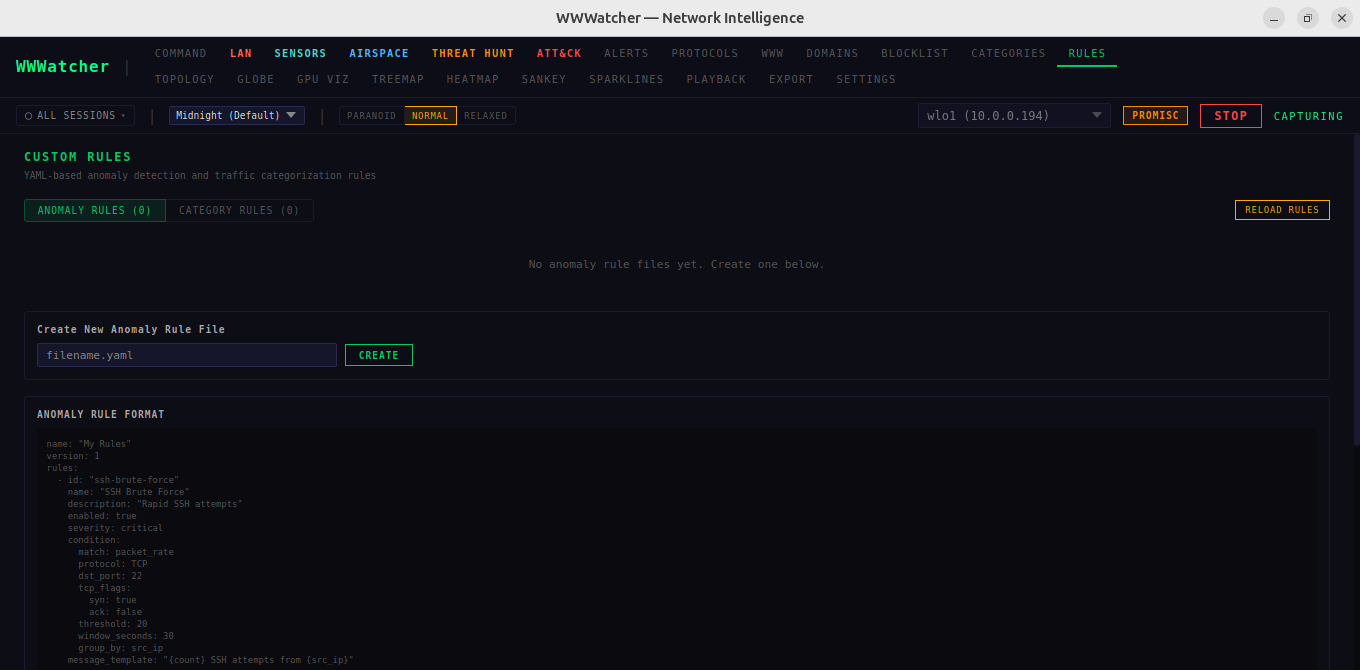This screenshot has width=1360, height=670.
Task: Open the Midnight (Default) theme dropdown
Action: tap(237, 116)
